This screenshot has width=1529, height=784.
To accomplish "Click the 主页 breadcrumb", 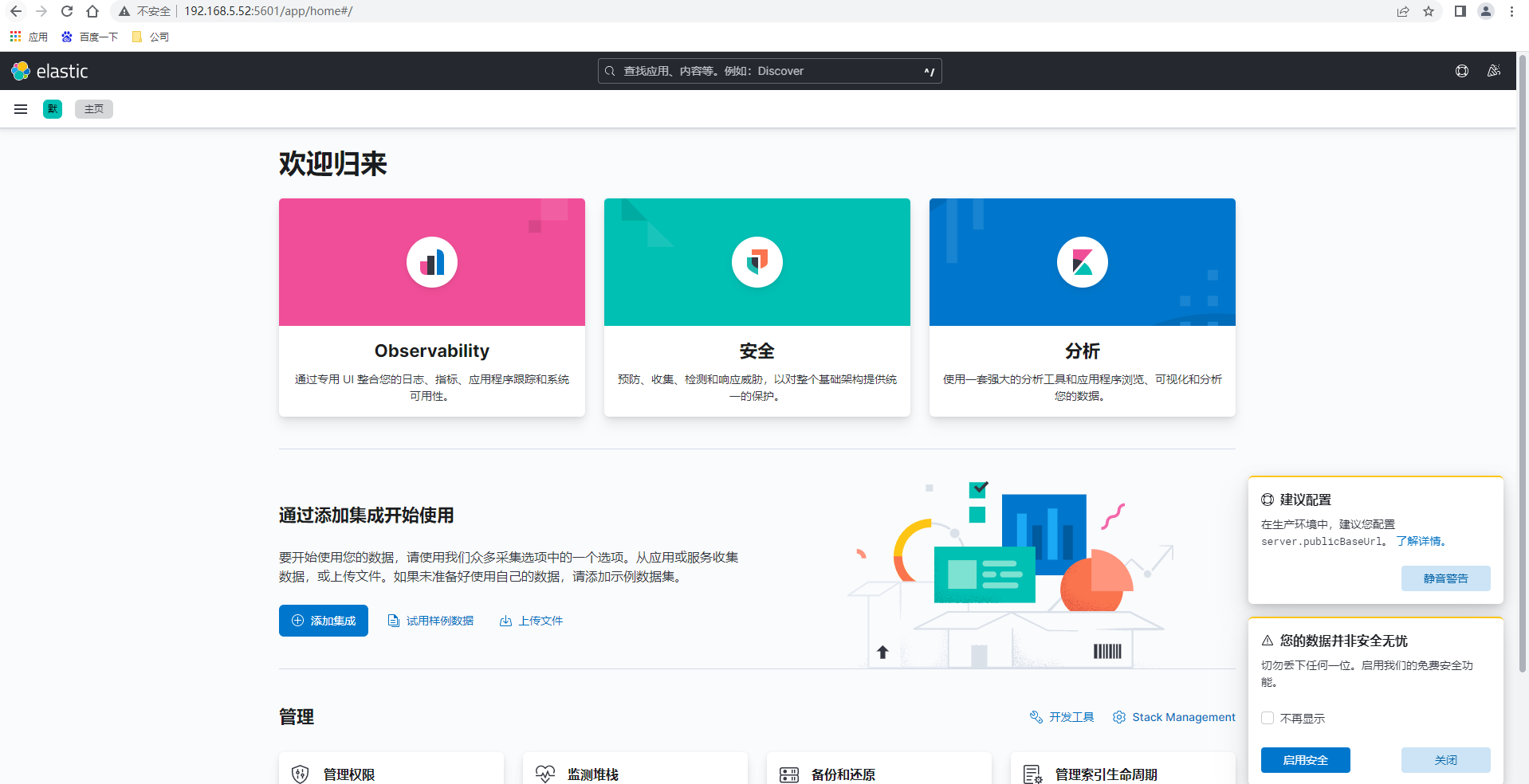I will 94,109.
